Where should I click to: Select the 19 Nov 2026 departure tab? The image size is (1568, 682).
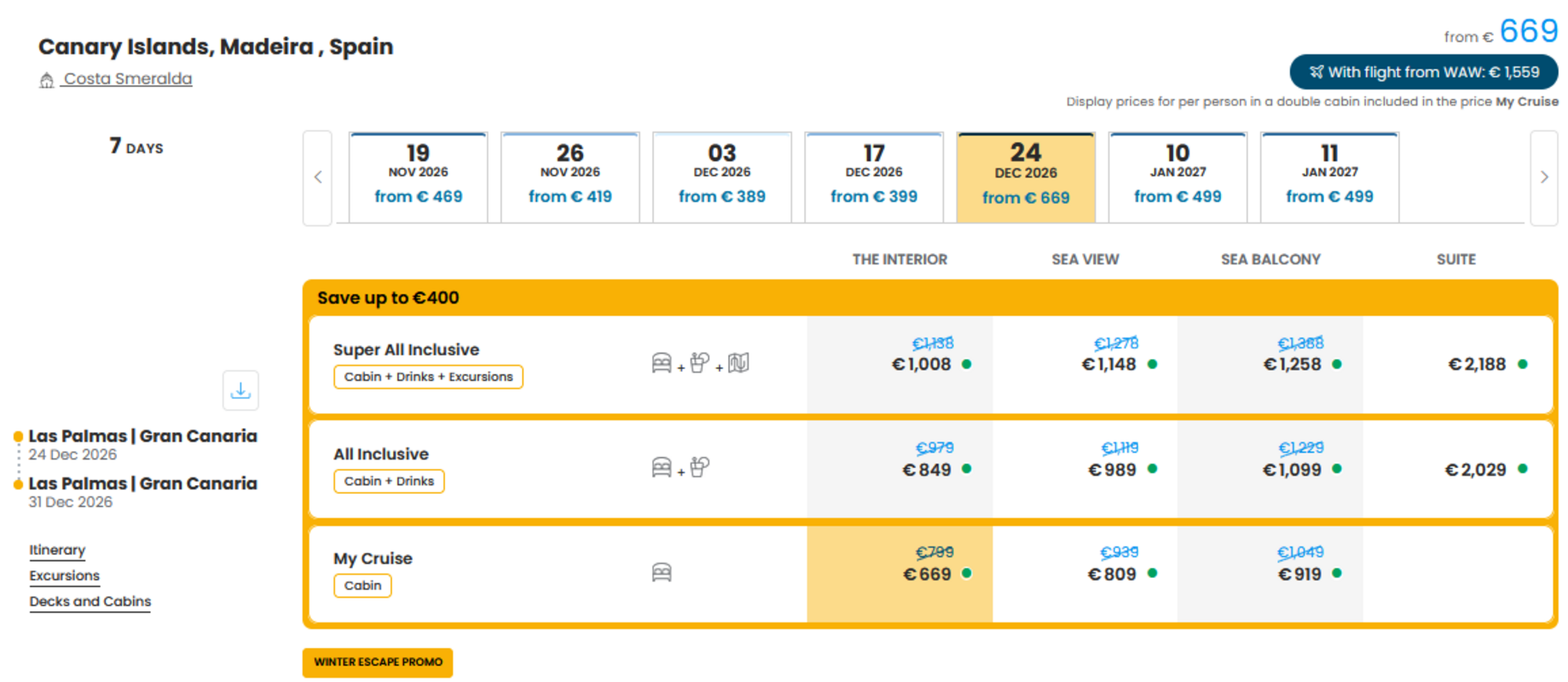coord(418,177)
